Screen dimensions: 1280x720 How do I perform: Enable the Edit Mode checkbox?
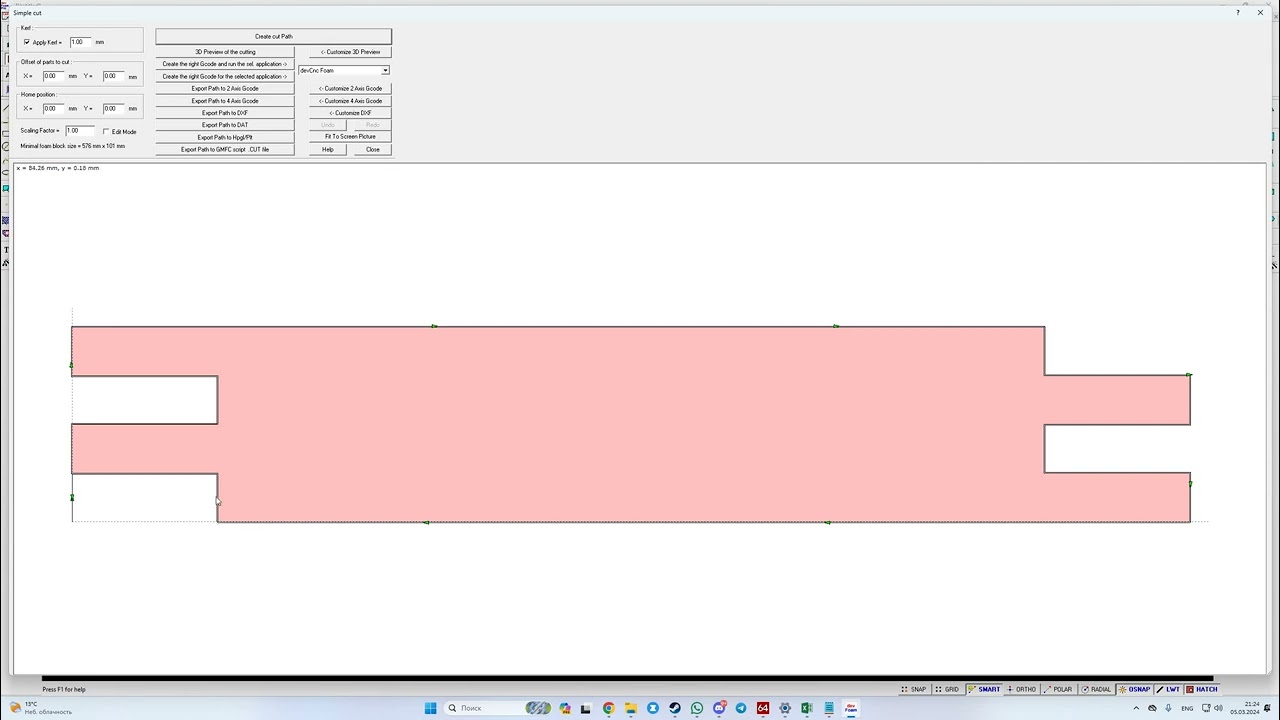pyautogui.click(x=106, y=131)
